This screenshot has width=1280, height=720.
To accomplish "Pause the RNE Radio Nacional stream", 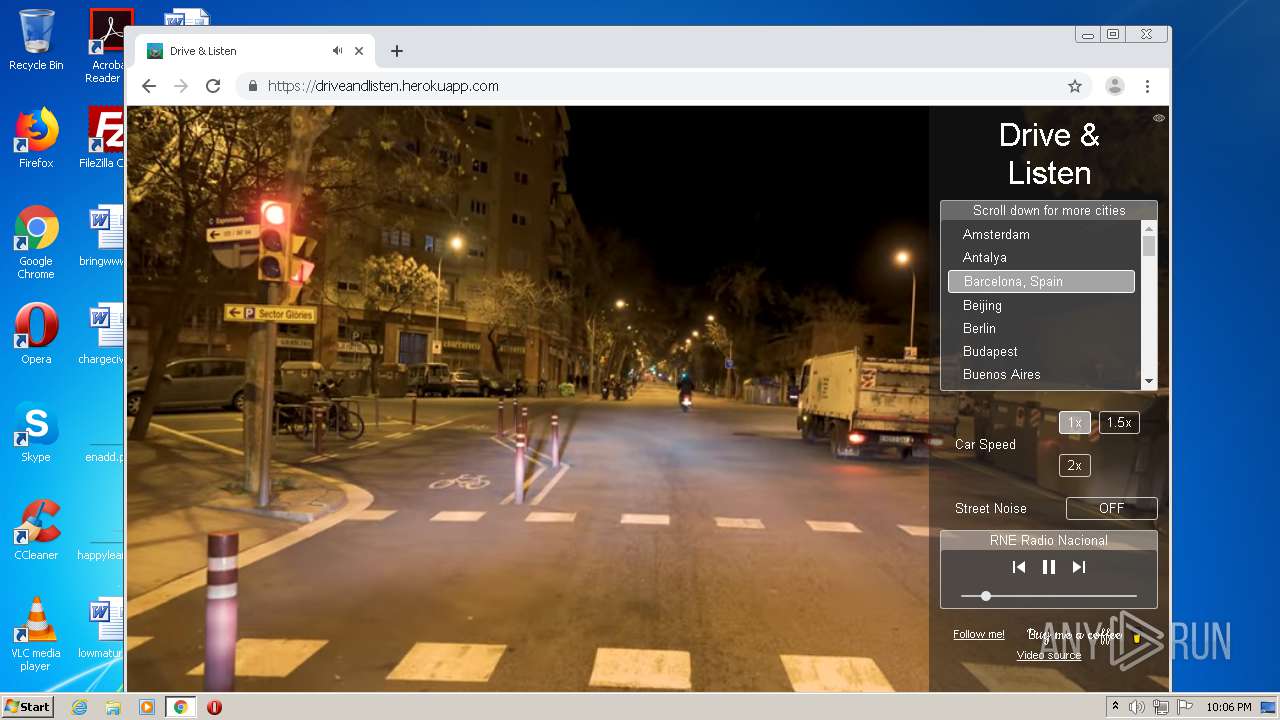I will (x=1048, y=567).
